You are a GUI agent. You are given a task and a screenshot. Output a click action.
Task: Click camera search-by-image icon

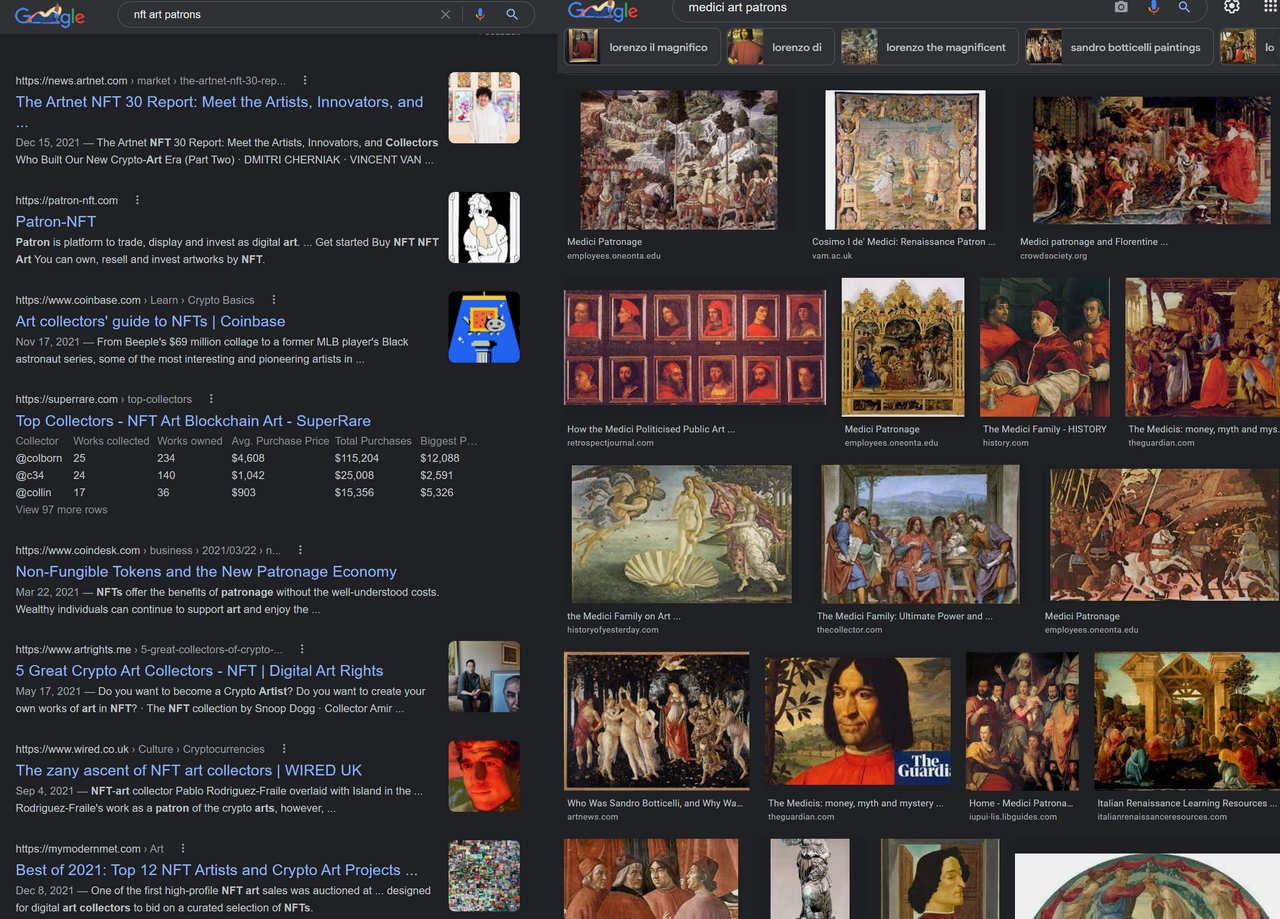(1121, 7)
